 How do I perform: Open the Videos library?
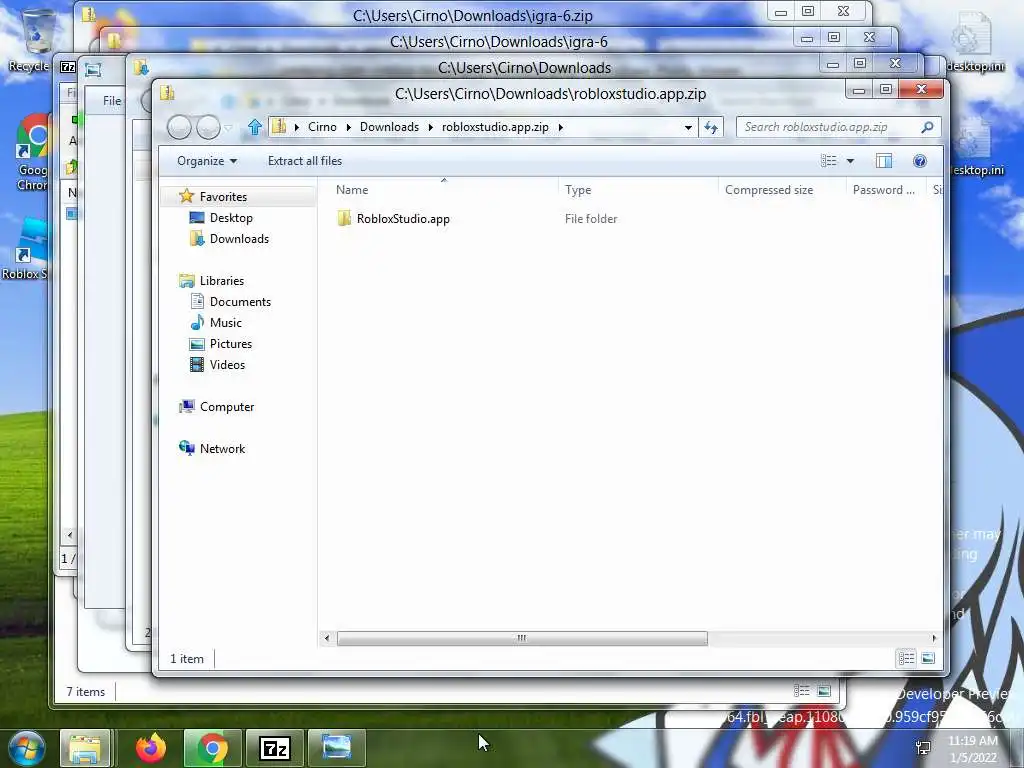pyautogui.click(x=227, y=364)
